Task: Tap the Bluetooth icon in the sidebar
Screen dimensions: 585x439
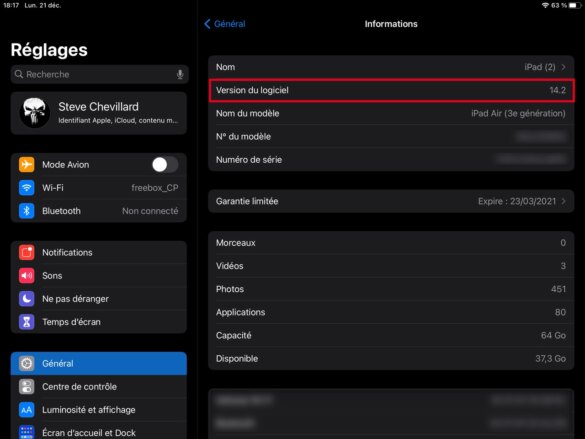Action: 26,211
